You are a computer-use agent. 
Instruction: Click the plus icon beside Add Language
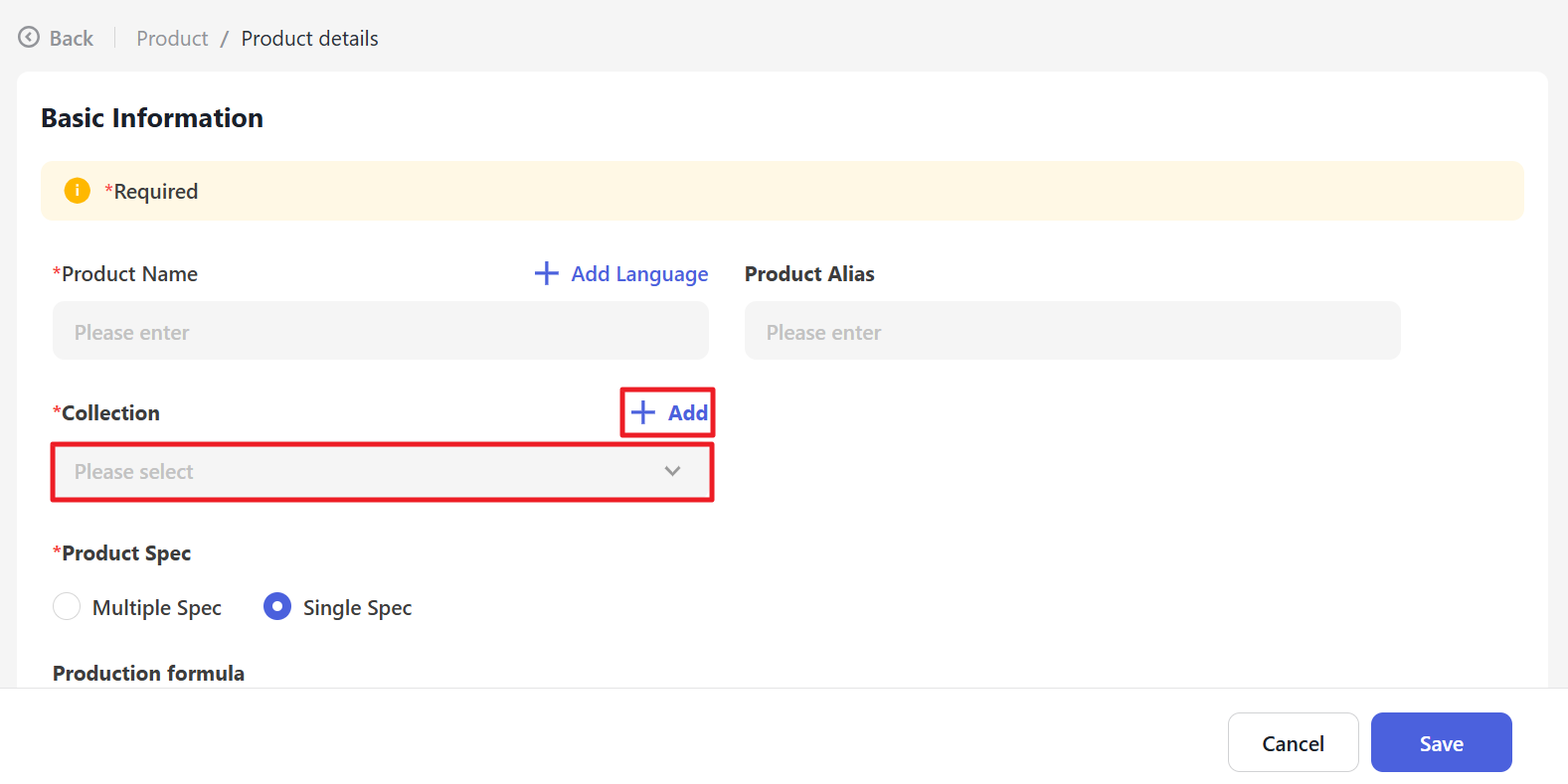pos(546,273)
